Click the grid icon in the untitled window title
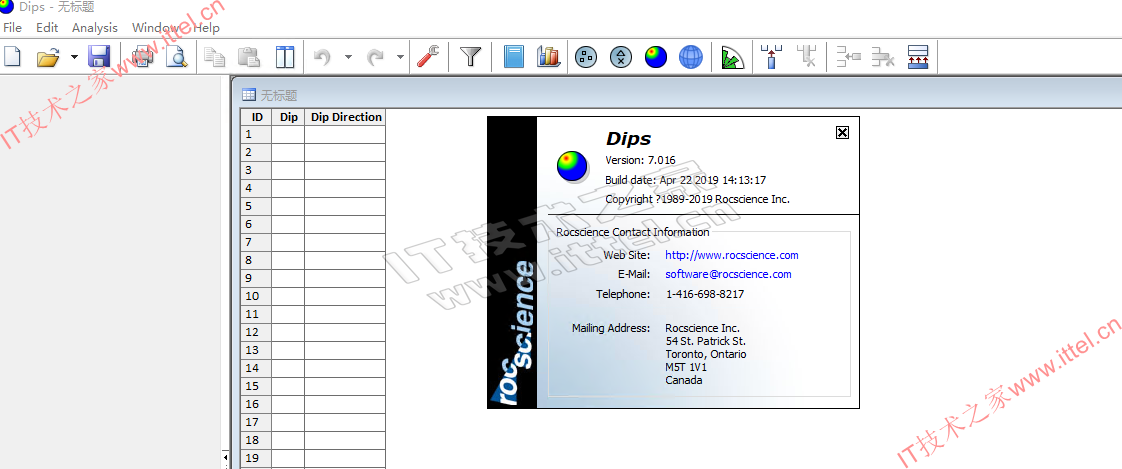1122x469 pixels. click(x=248, y=95)
